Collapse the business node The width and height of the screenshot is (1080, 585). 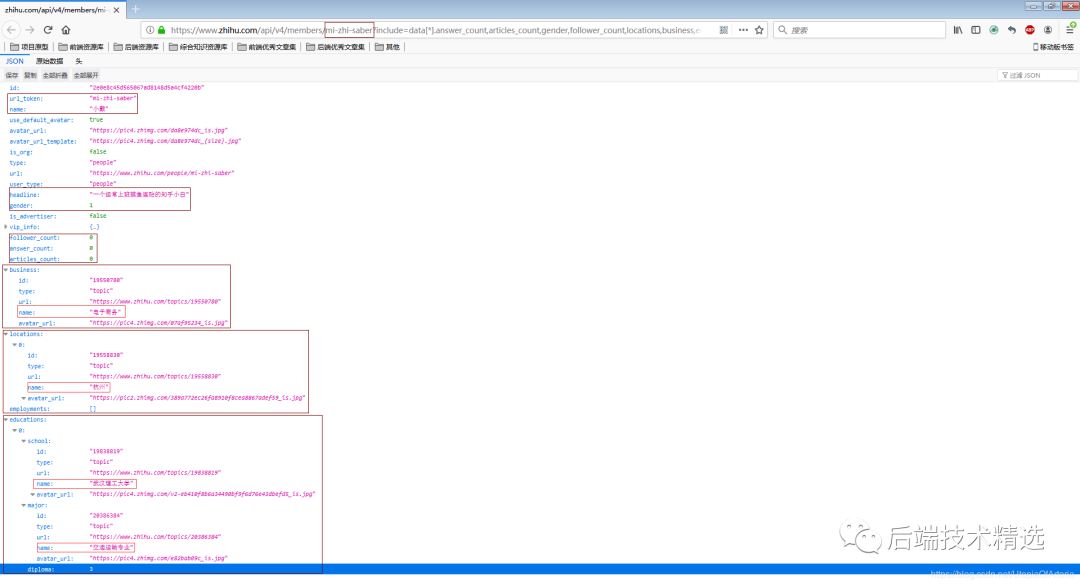pos(6,269)
